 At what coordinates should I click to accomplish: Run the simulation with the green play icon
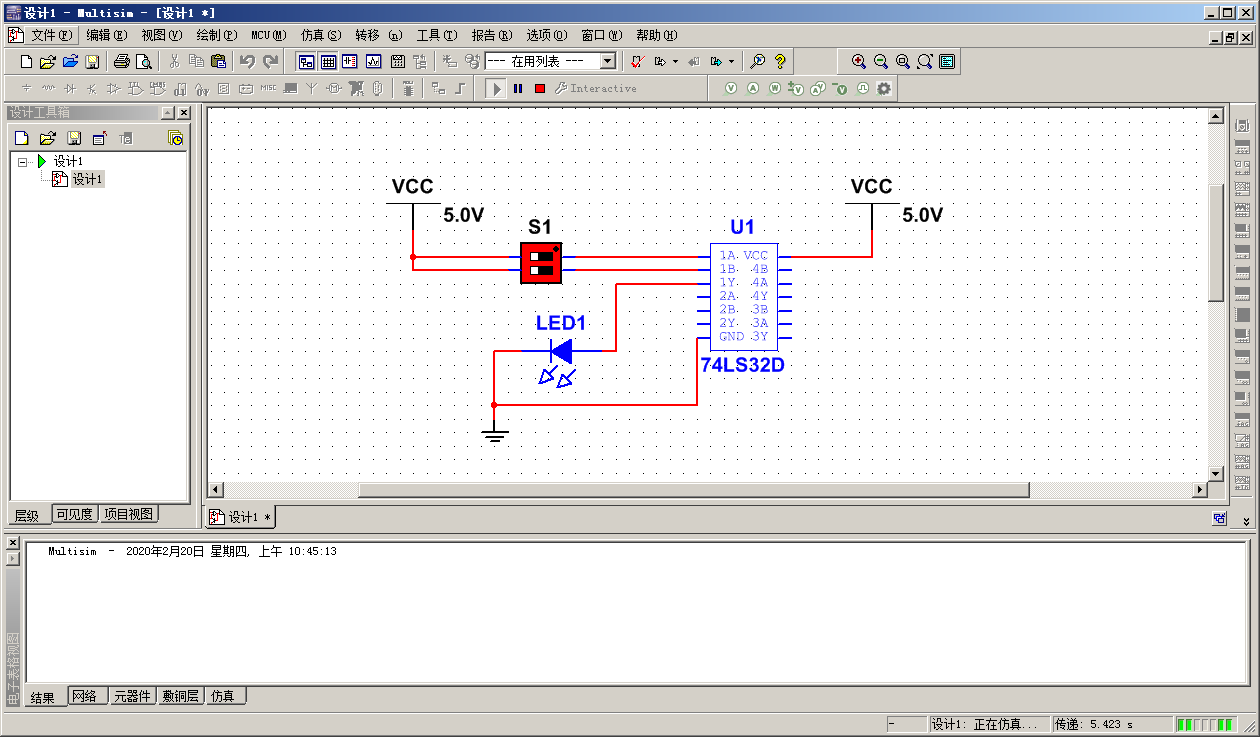[x=497, y=88]
